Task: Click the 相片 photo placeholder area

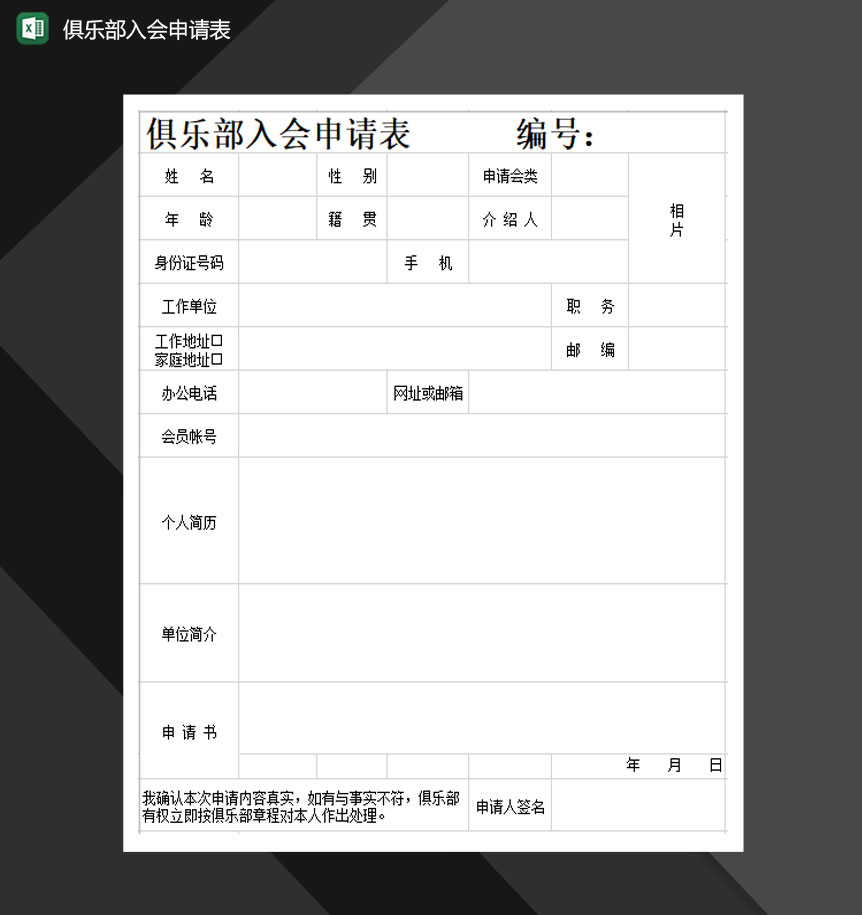Action: click(676, 218)
